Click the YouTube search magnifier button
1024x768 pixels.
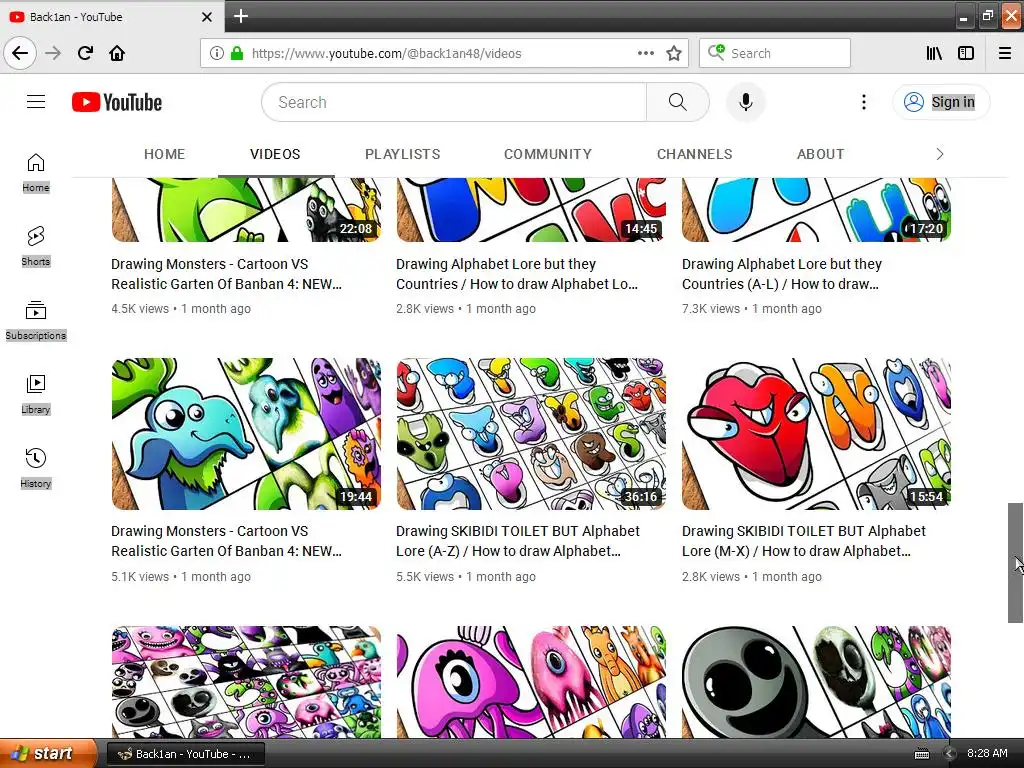(677, 102)
